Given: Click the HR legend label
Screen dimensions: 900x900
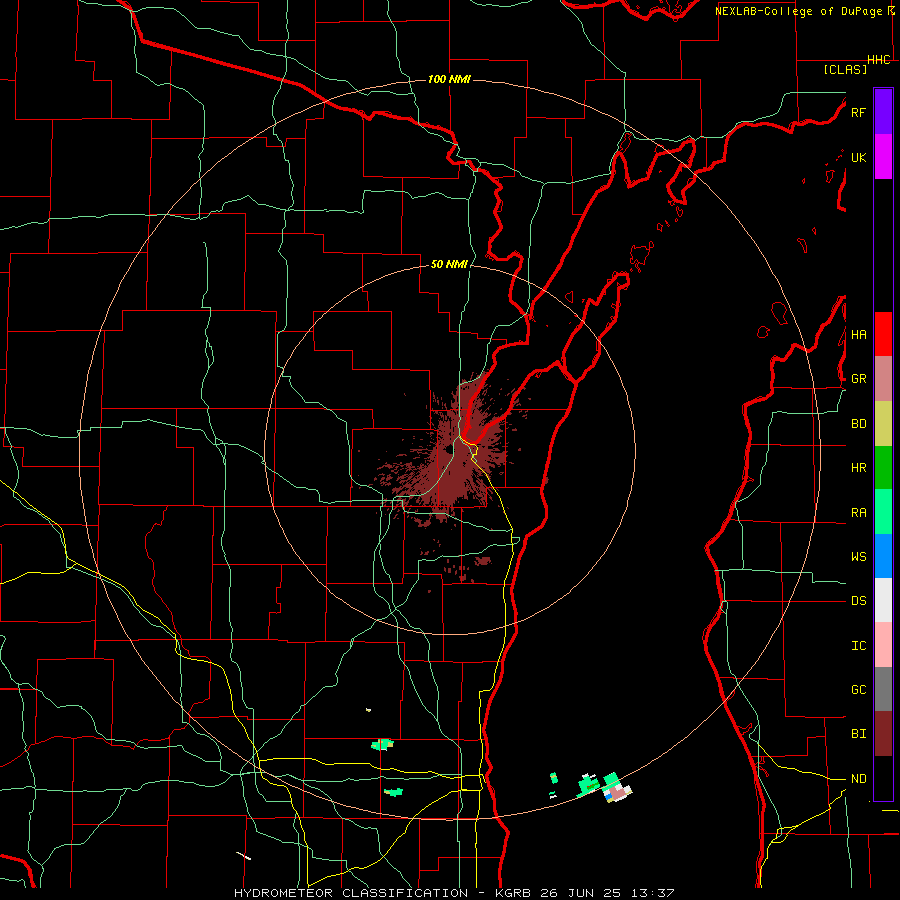Looking at the screenshot, I should click(x=858, y=468).
